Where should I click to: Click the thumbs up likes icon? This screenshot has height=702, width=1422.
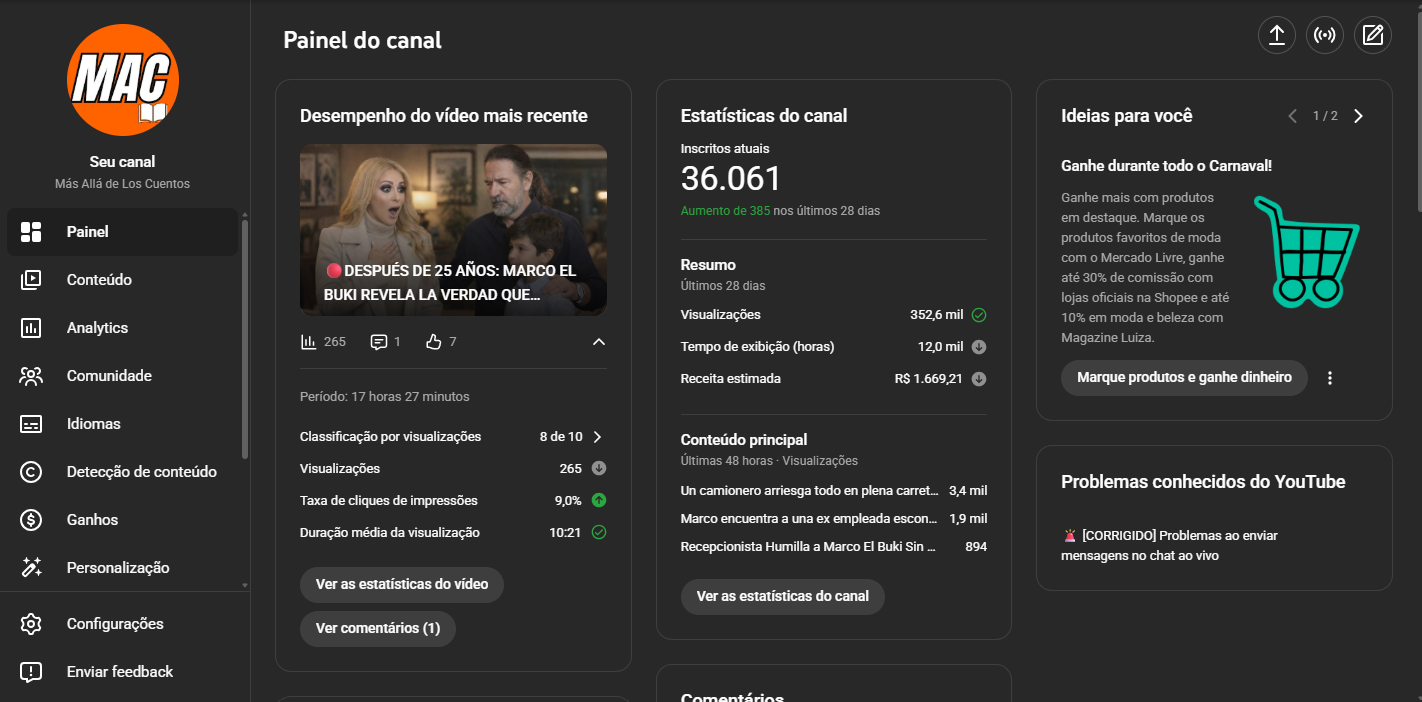coord(433,342)
